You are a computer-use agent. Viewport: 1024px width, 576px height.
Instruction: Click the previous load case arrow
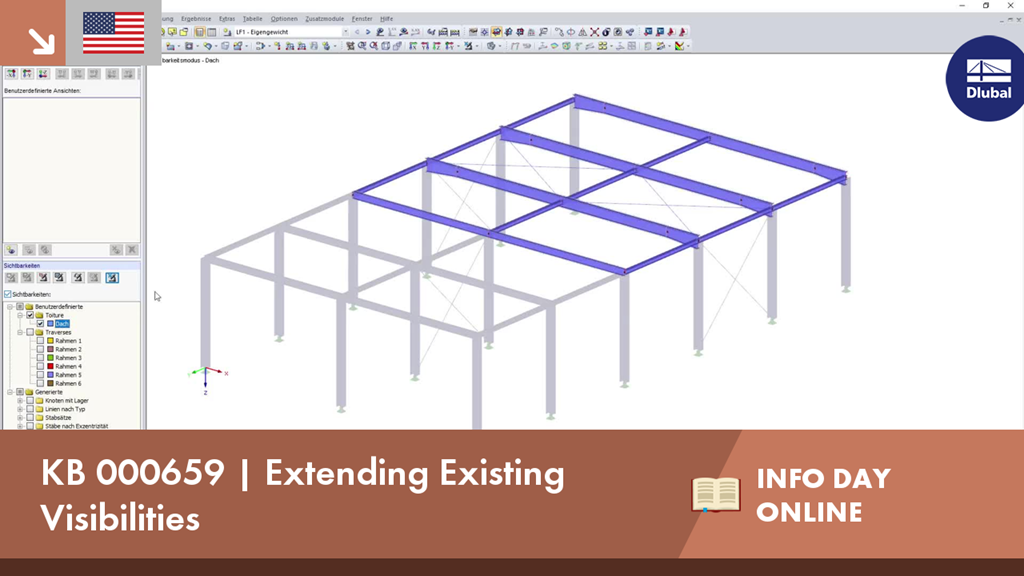(357, 32)
